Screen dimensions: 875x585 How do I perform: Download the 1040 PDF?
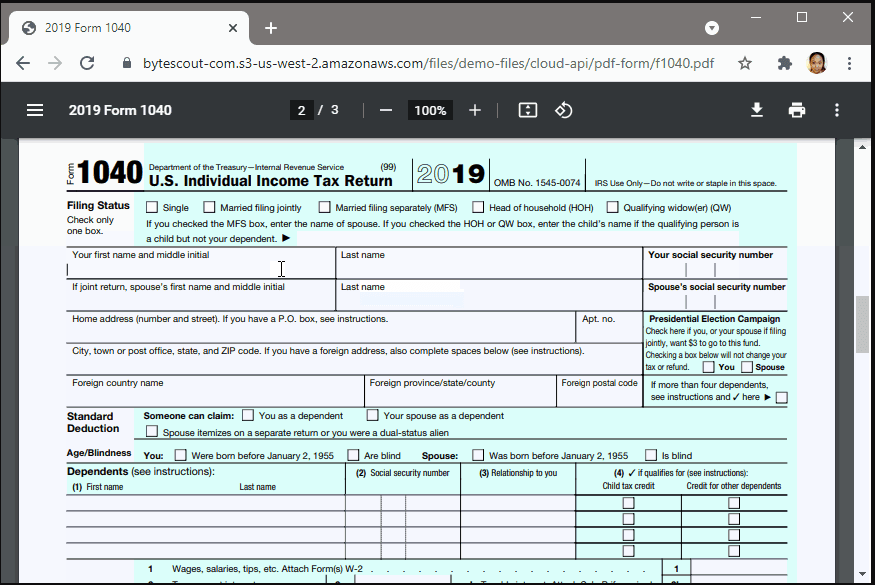(x=757, y=110)
